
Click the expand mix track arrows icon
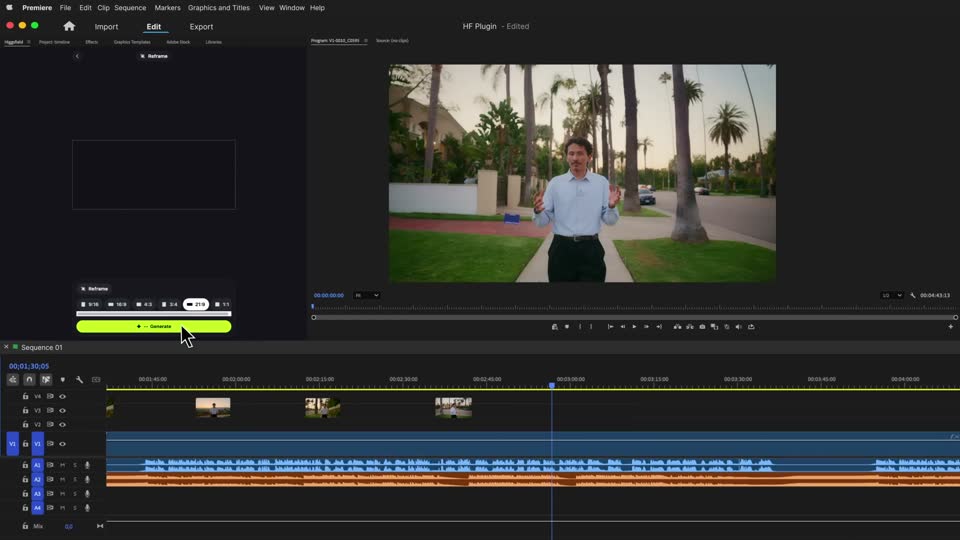100,526
